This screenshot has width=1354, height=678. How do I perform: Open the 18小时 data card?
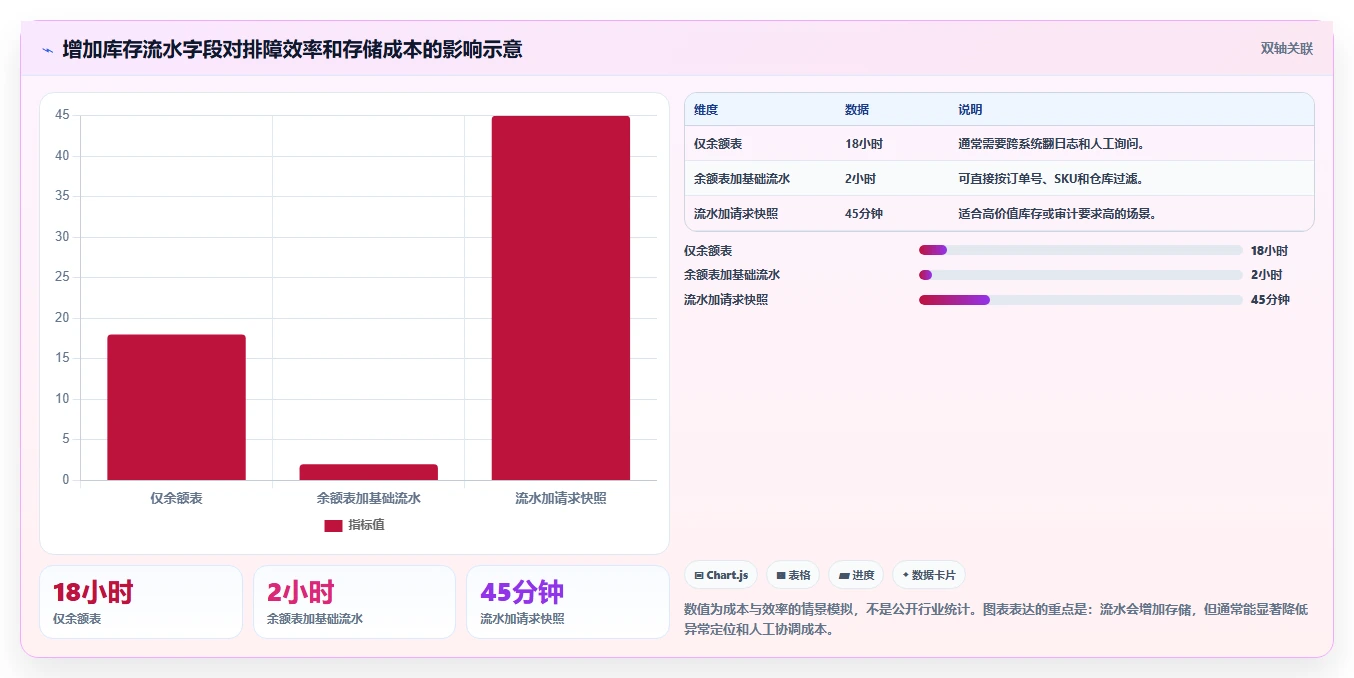(141, 602)
